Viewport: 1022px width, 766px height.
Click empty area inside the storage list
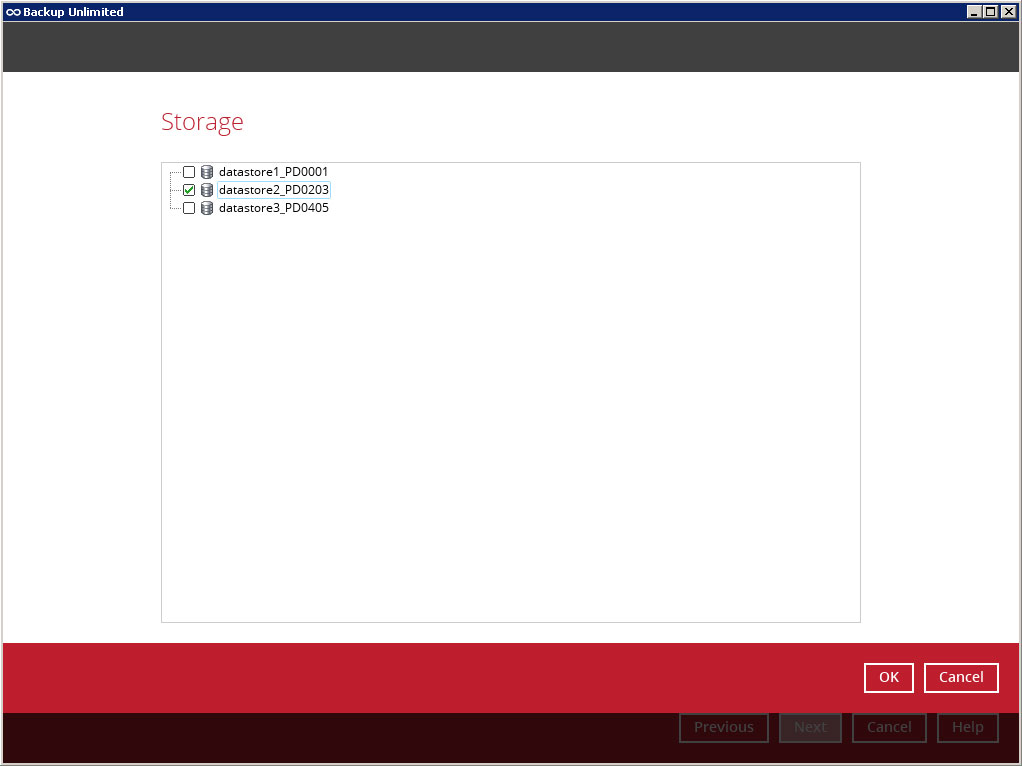[x=510, y=420]
